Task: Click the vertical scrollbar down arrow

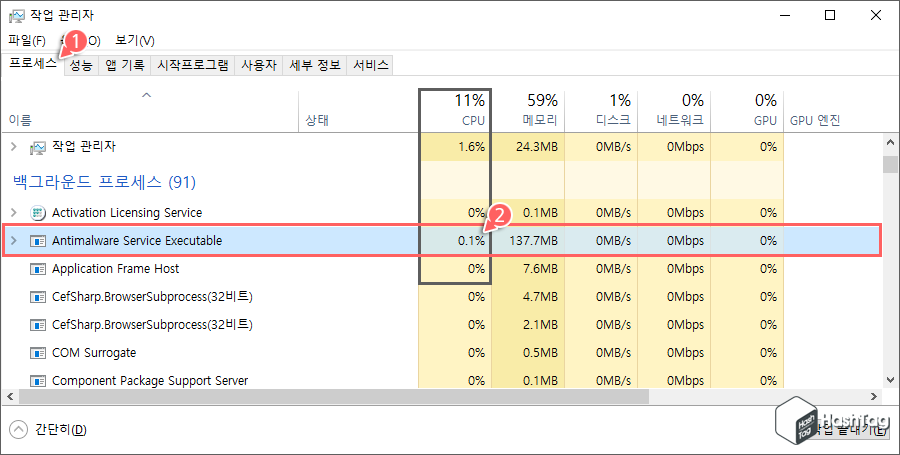Action: 890,380
